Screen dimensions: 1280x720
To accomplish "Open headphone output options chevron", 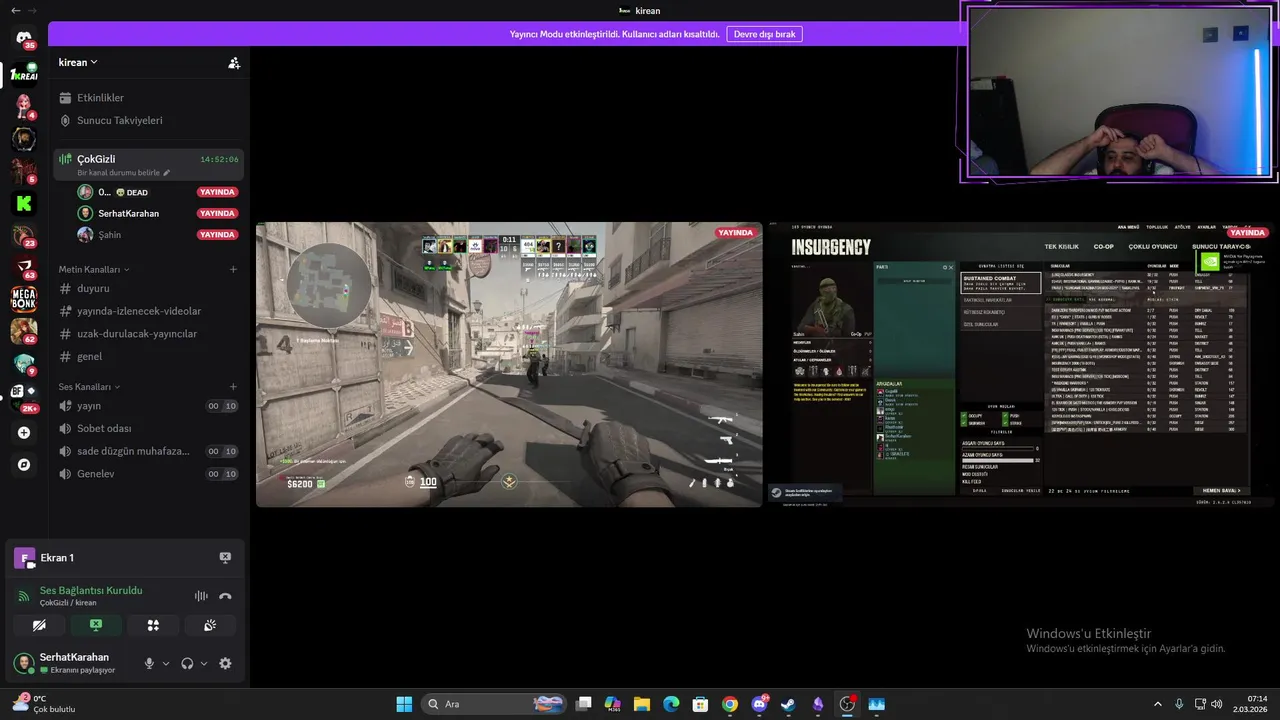I will (204, 663).
